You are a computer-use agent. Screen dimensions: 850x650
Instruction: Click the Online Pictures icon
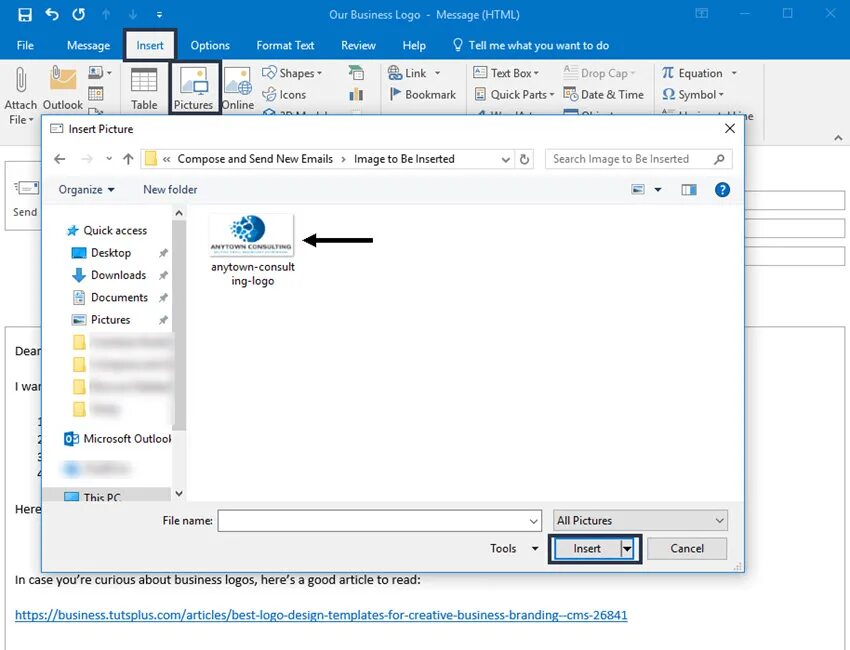[237, 81]
